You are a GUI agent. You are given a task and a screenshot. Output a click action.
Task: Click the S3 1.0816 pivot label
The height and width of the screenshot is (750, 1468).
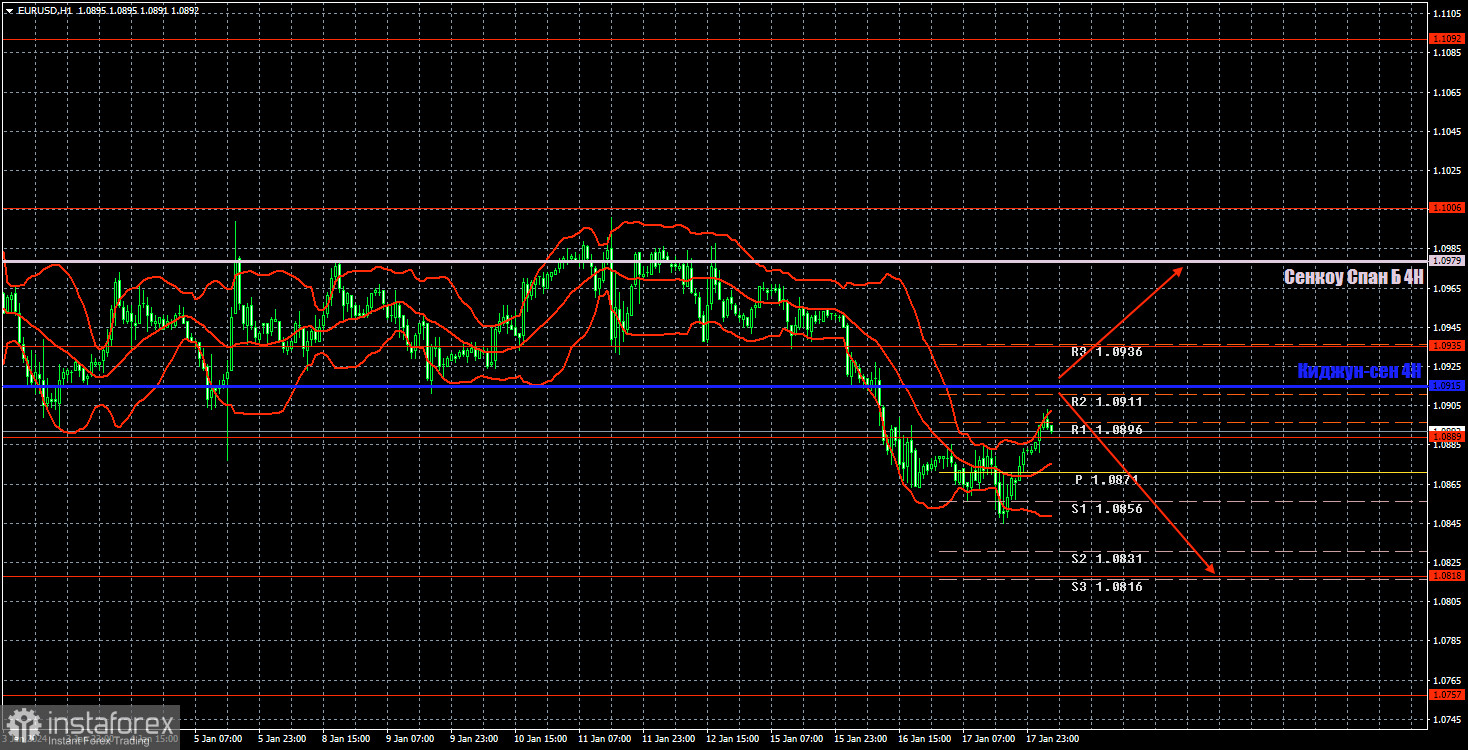coord(1107,587)
